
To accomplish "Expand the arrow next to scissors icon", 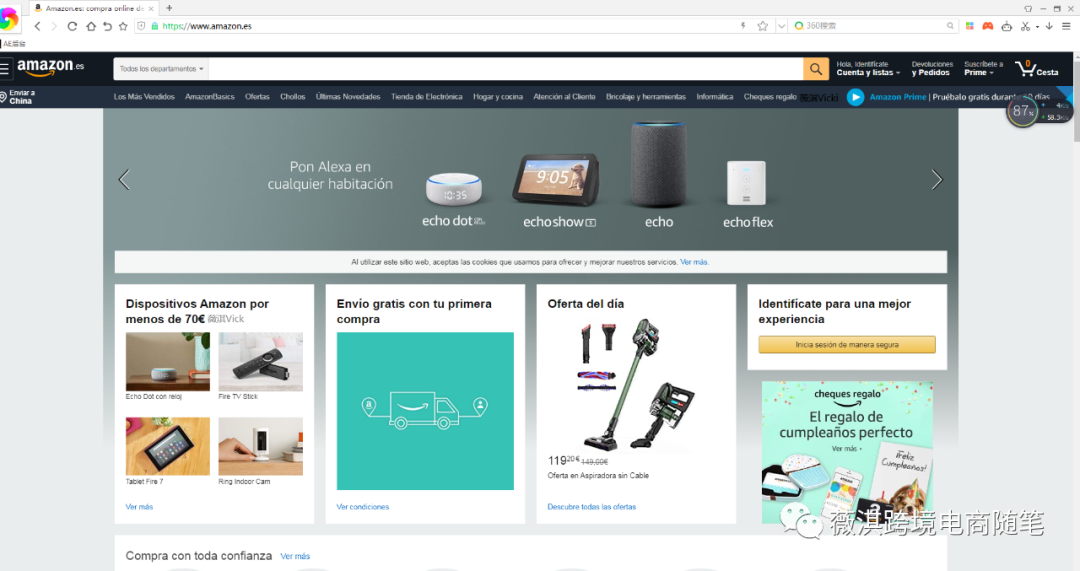I will (1037, 26).
